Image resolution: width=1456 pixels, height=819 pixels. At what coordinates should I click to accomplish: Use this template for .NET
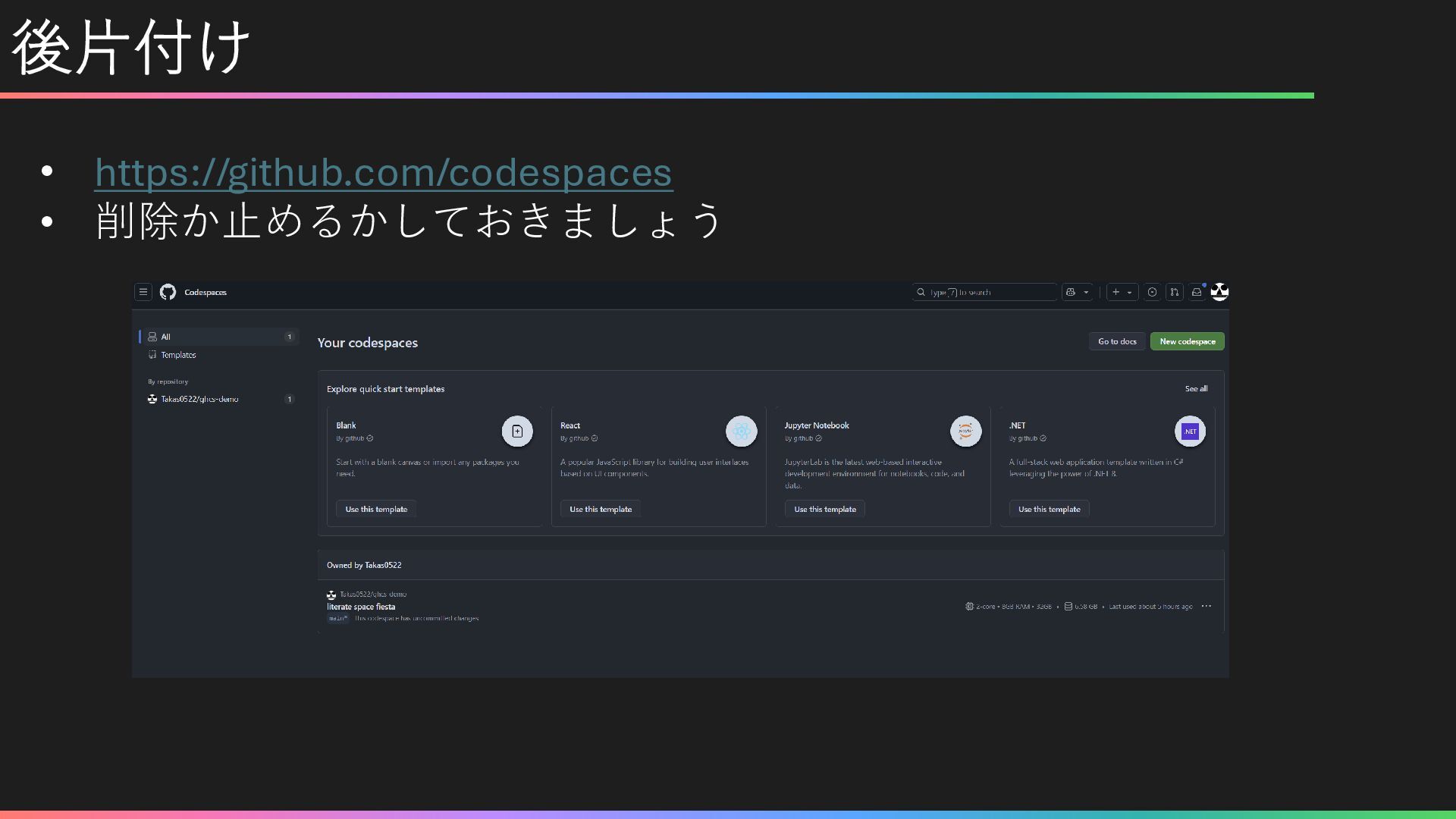1049,510
